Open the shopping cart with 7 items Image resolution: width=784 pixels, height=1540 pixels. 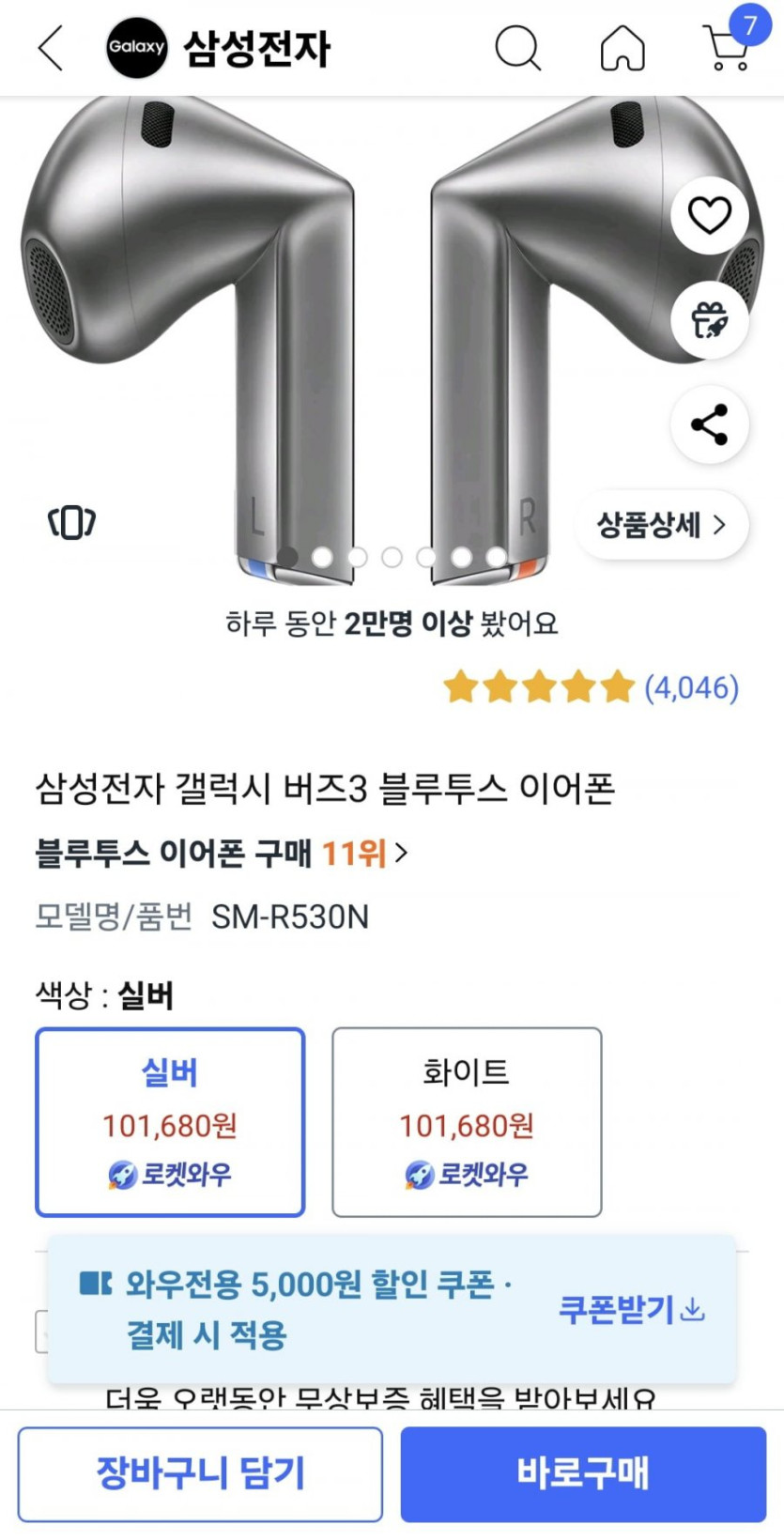point(727,46)
